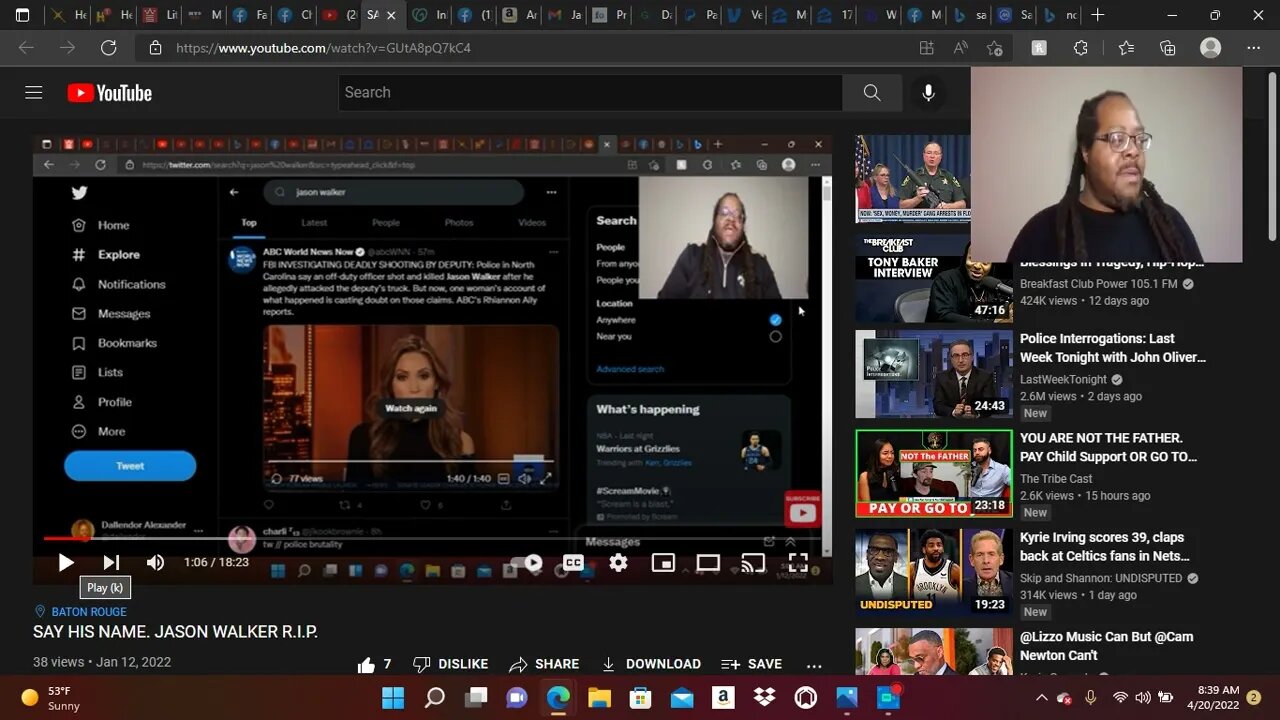Switch to the 'Ve' browser tab
Viewport: 1280px width, 720px height.
[x=743, y=15]
